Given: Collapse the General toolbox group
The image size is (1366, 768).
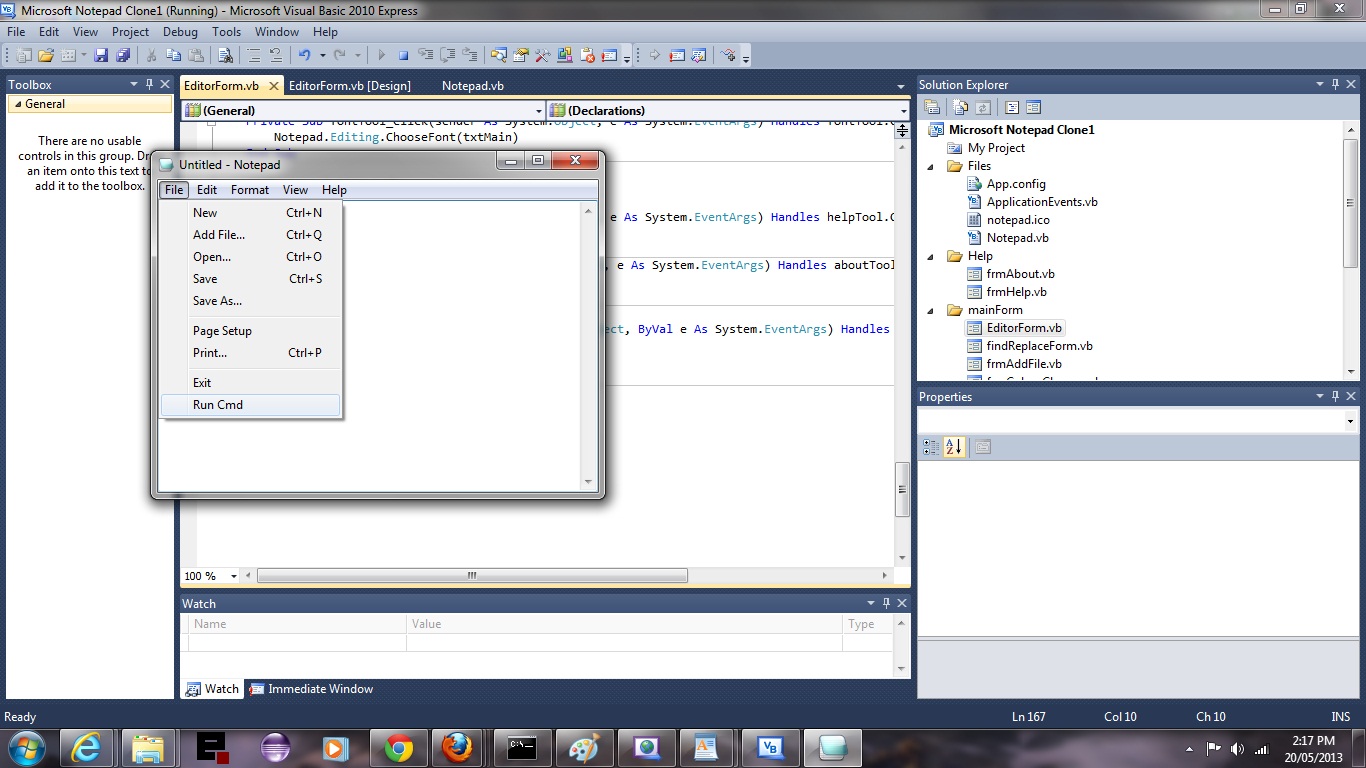Looking at the screenshot, I should click(x=17, y=104).
